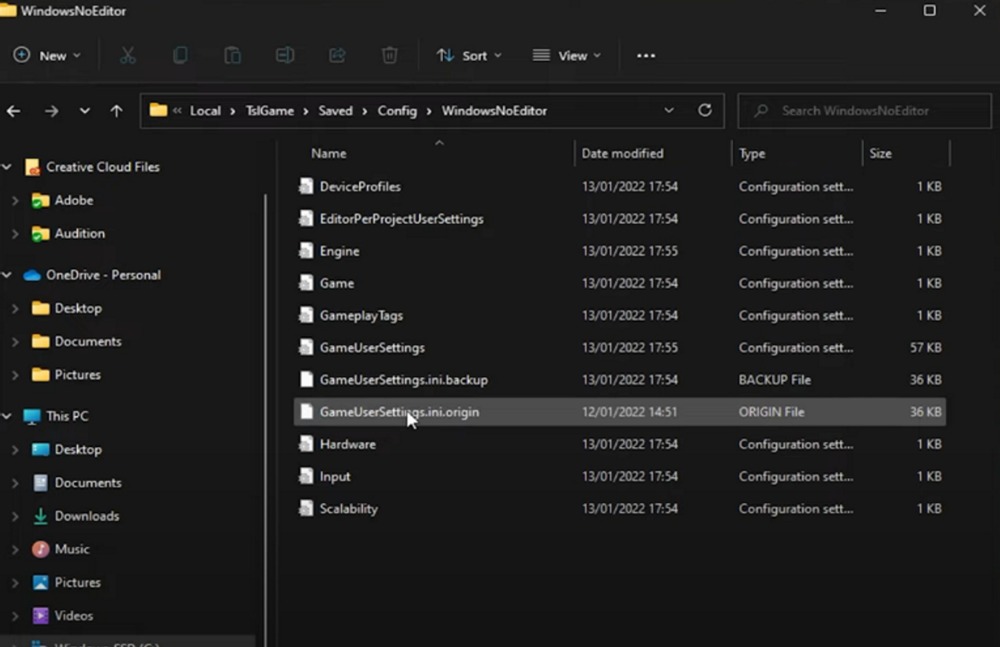
Task: Select Desktop under OneDrive
Action: click(66, 308)
